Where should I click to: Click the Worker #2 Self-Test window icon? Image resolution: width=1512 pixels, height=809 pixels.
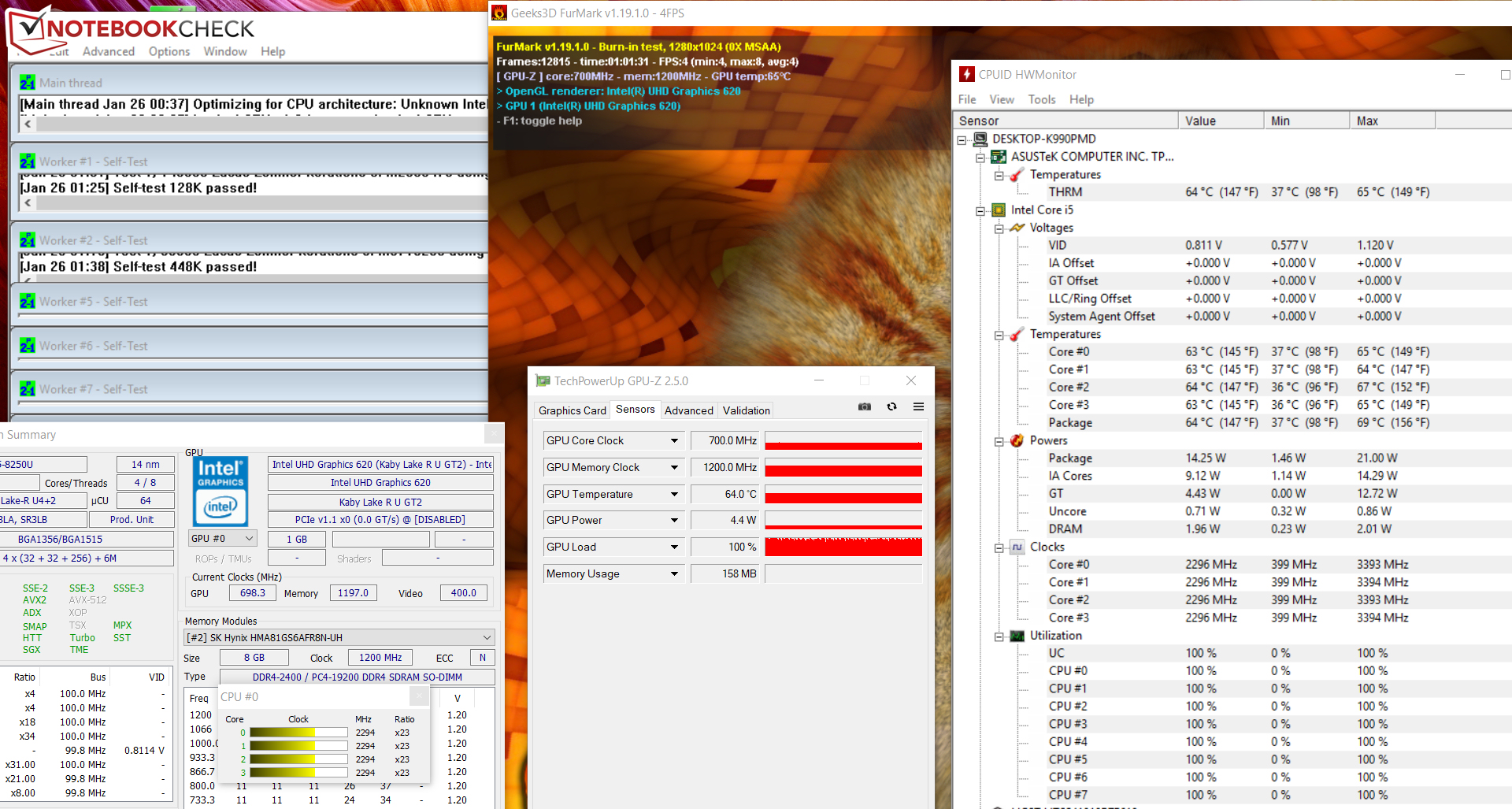pos(28,240)
